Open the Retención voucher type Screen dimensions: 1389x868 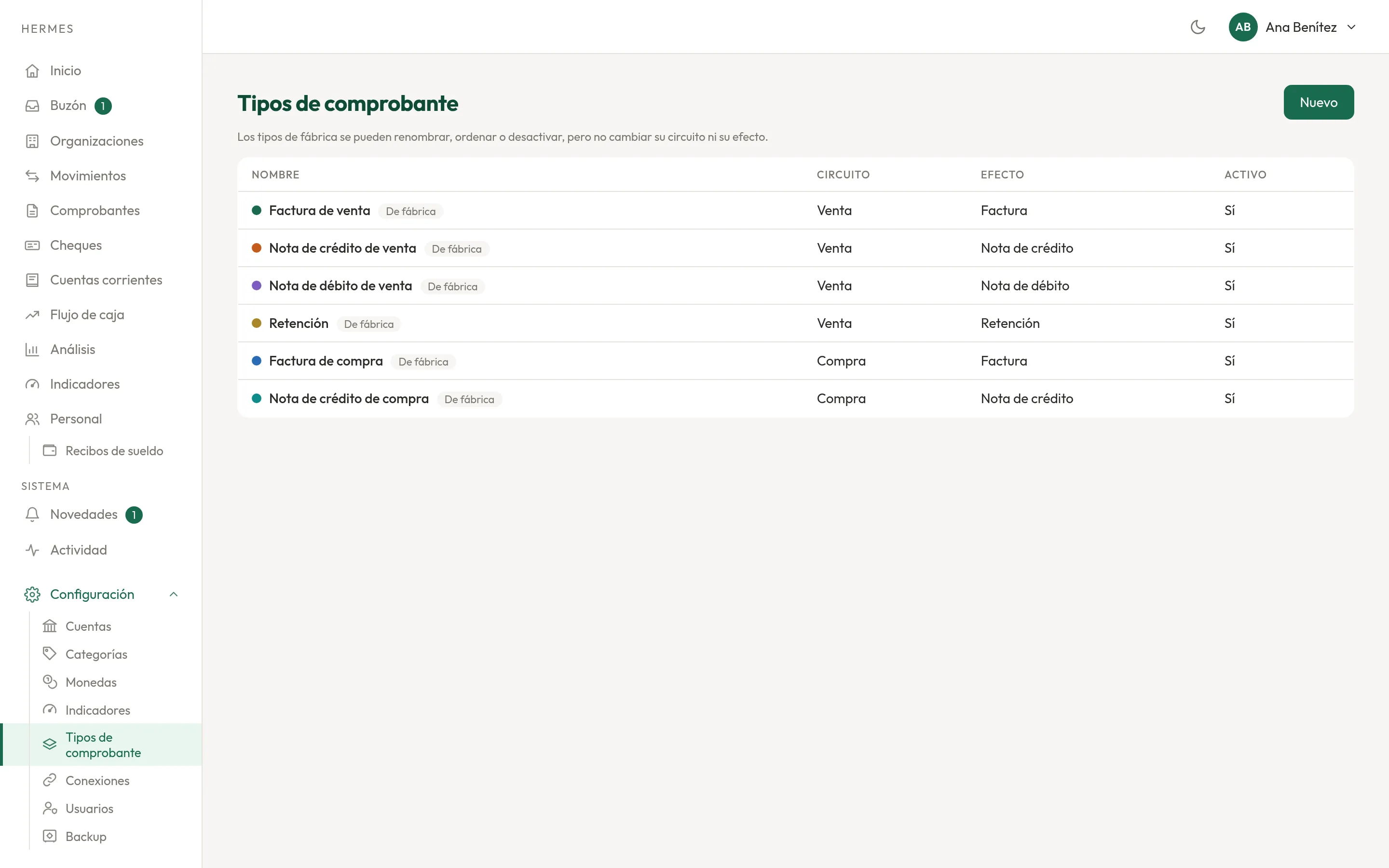tap(795, 323)
